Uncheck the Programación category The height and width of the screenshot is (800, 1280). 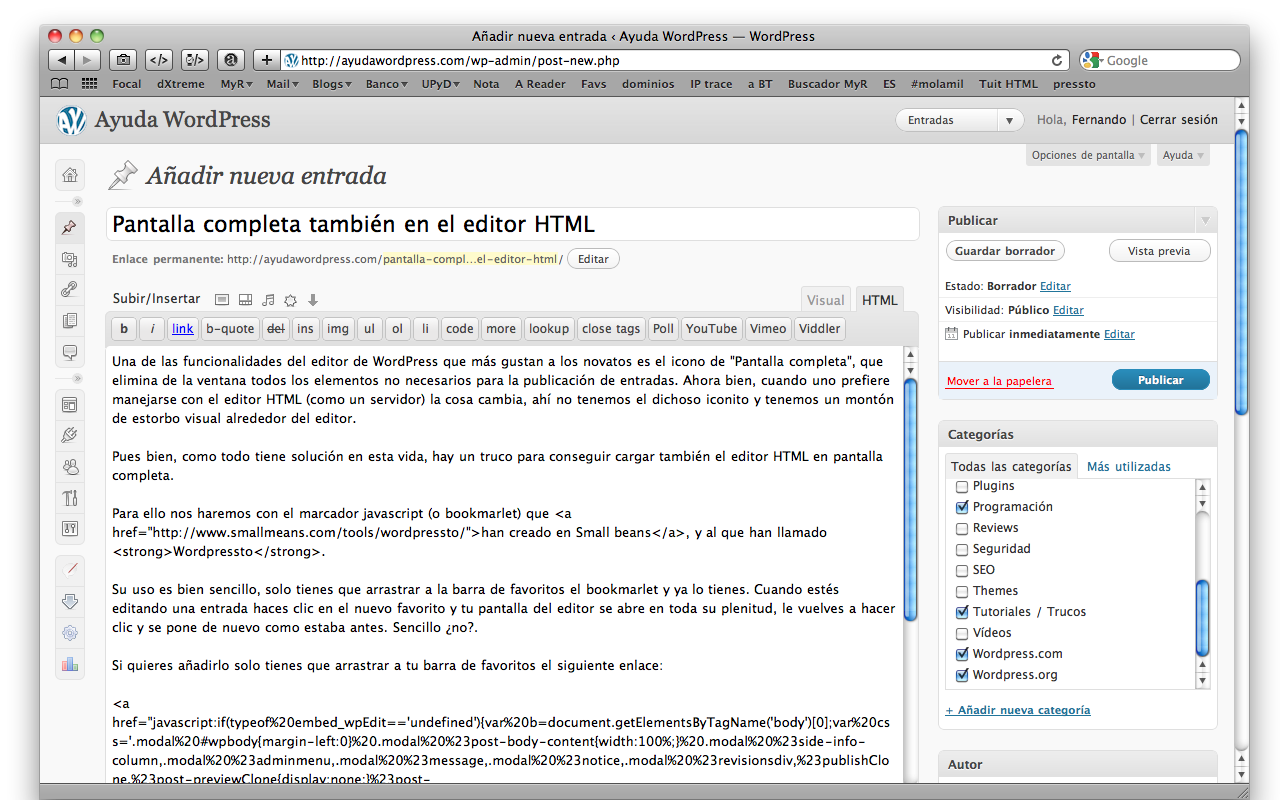tap(962, 507)
